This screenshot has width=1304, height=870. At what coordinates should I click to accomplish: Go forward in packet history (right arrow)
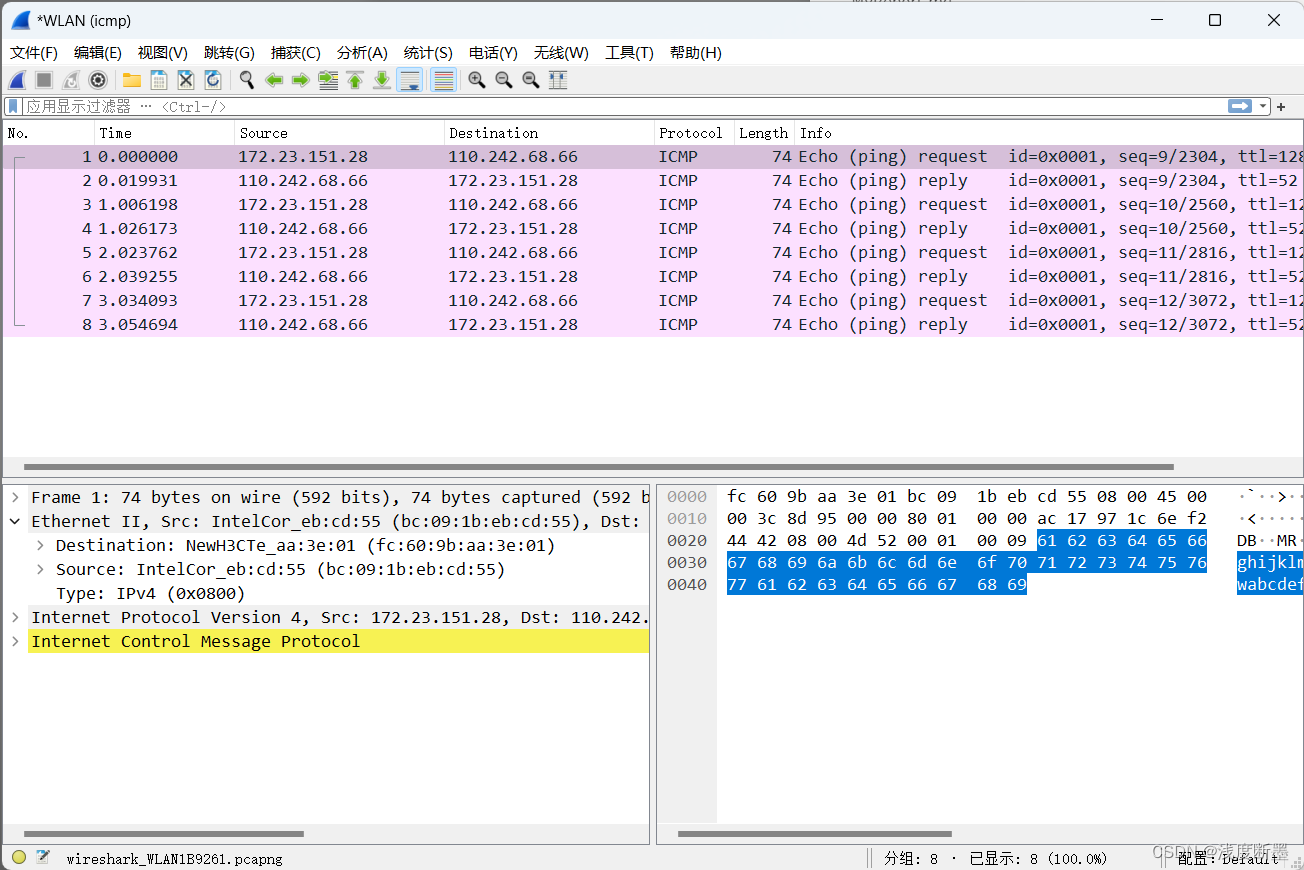300,80
